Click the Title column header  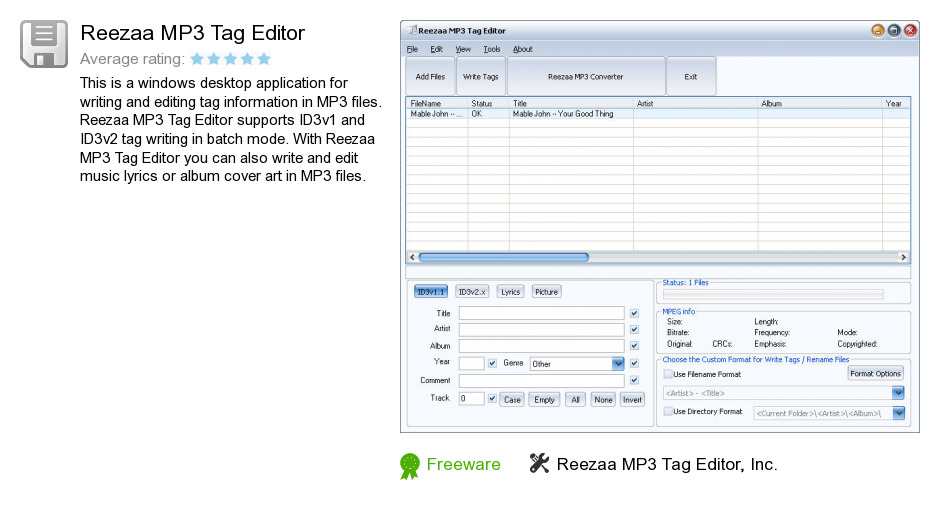pos(571,103)
